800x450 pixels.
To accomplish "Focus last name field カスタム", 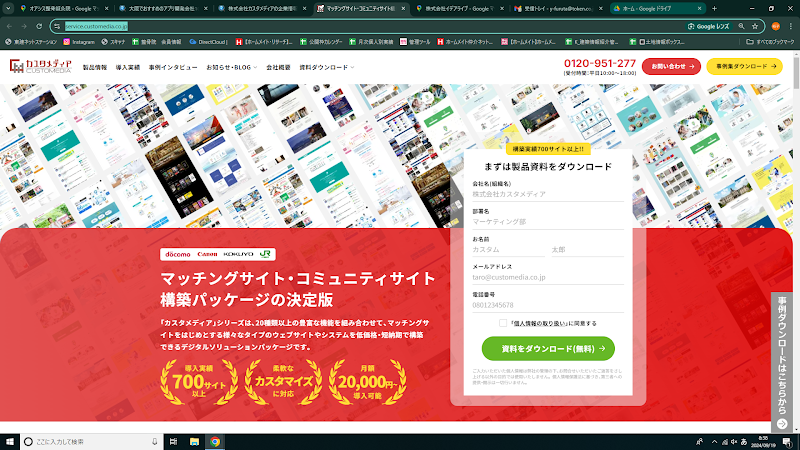I will coord(508,250).
